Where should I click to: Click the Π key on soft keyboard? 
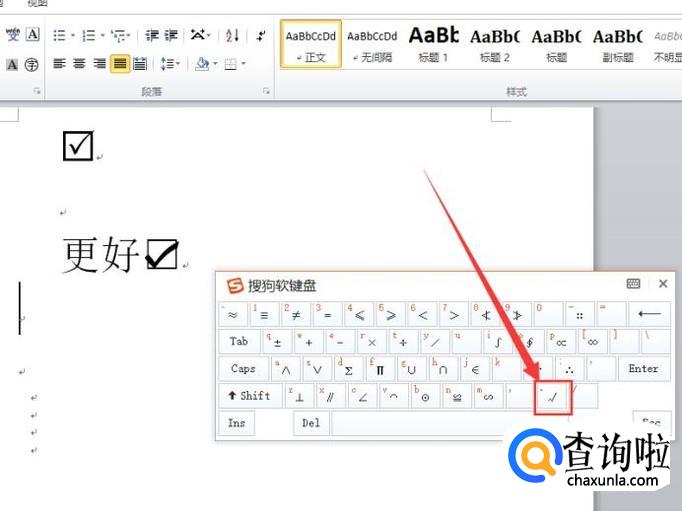click(380, 369)
